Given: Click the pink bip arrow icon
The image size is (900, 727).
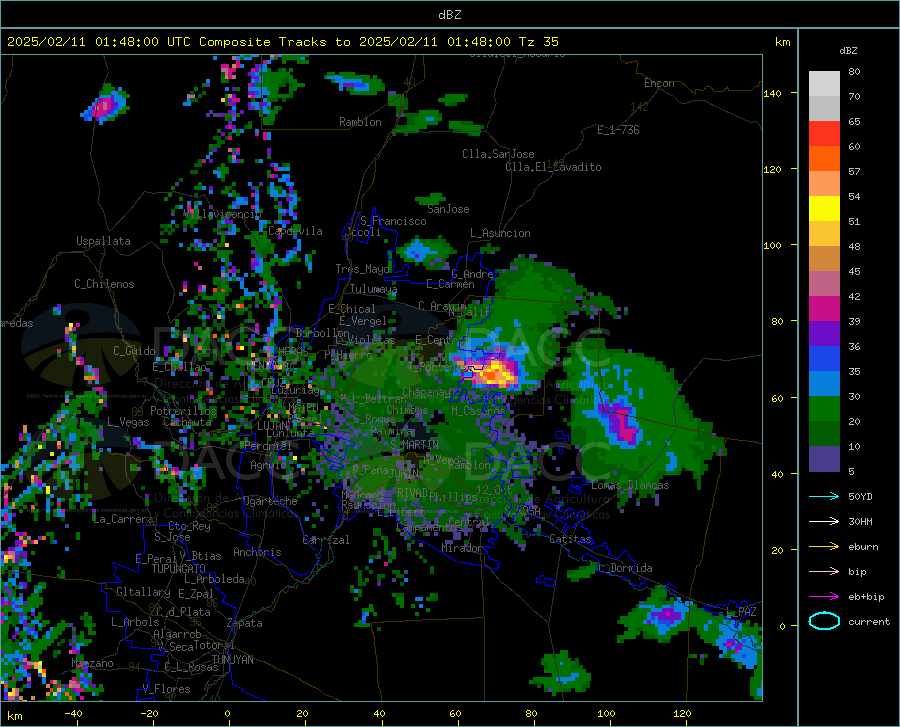Looking at the screenshot, I should (x=824, y=572).
